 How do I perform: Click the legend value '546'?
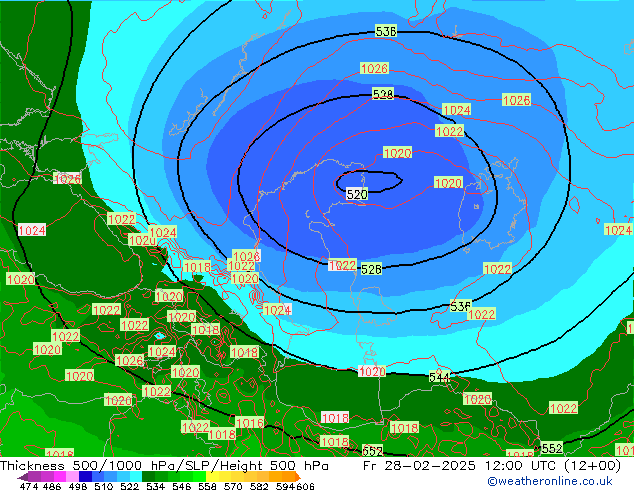click(x=181, y=486)
